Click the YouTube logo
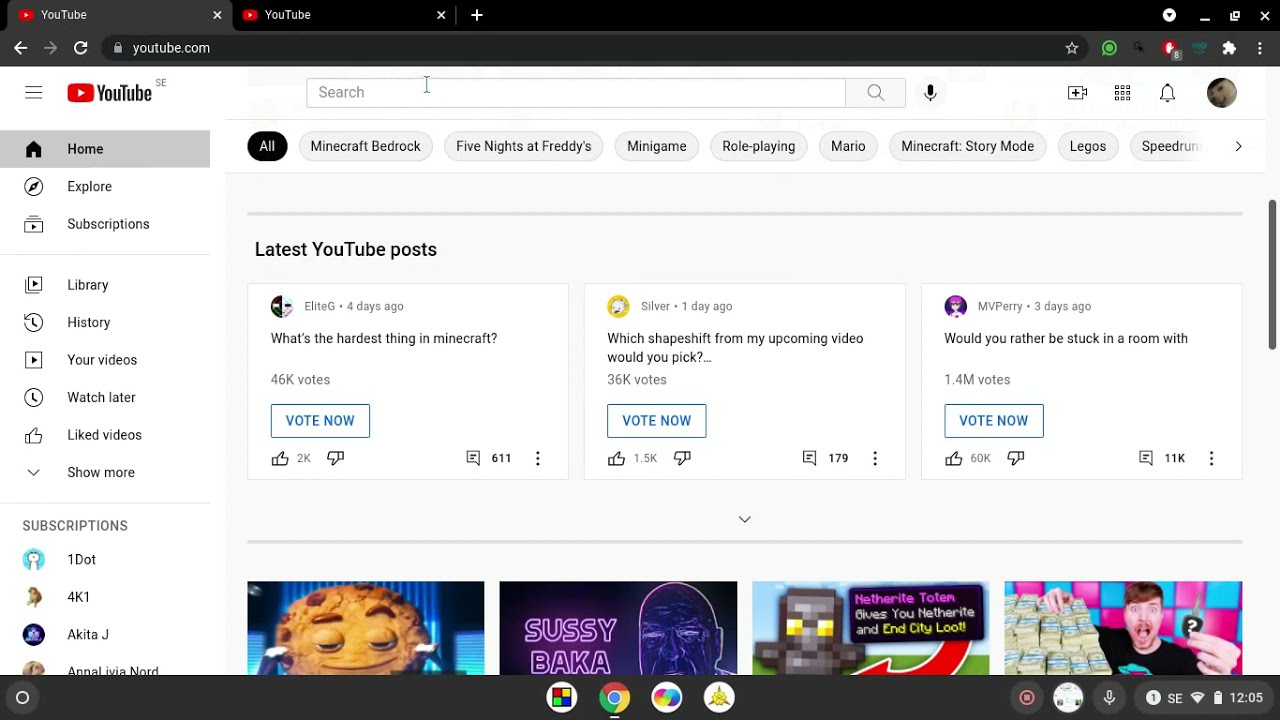The width and height of the screenshot is (1280, 720). pos(110,93)
